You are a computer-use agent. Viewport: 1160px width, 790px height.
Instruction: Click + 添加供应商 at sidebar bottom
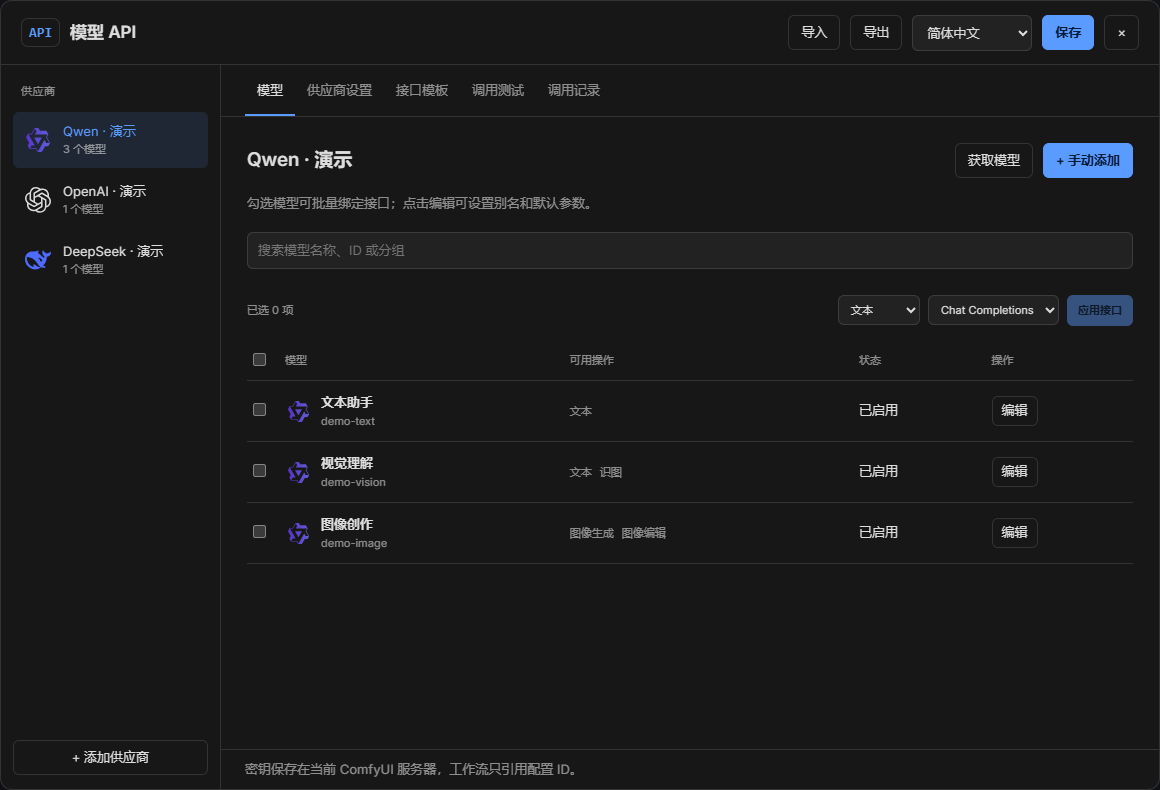110,757
